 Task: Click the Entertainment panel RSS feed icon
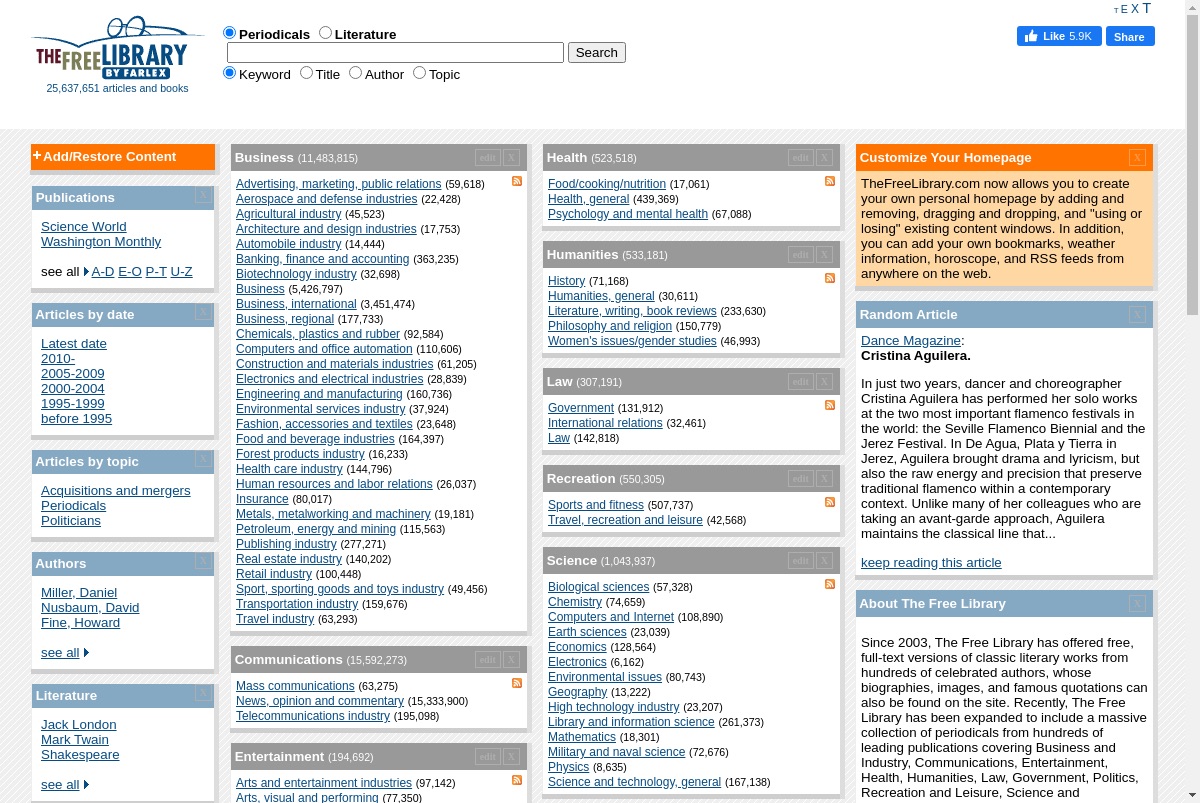[x=517, y=780]
